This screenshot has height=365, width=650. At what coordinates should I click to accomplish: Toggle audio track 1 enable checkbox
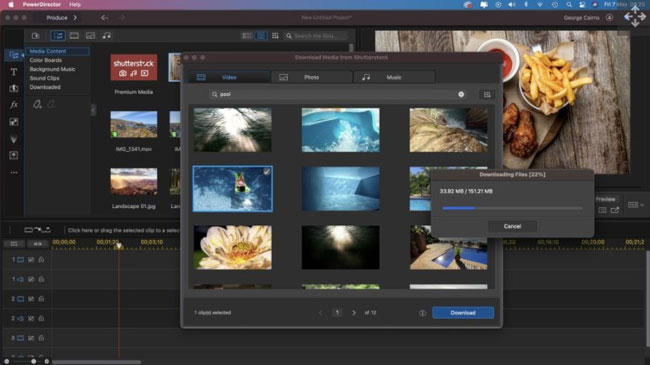coord(31,279)
